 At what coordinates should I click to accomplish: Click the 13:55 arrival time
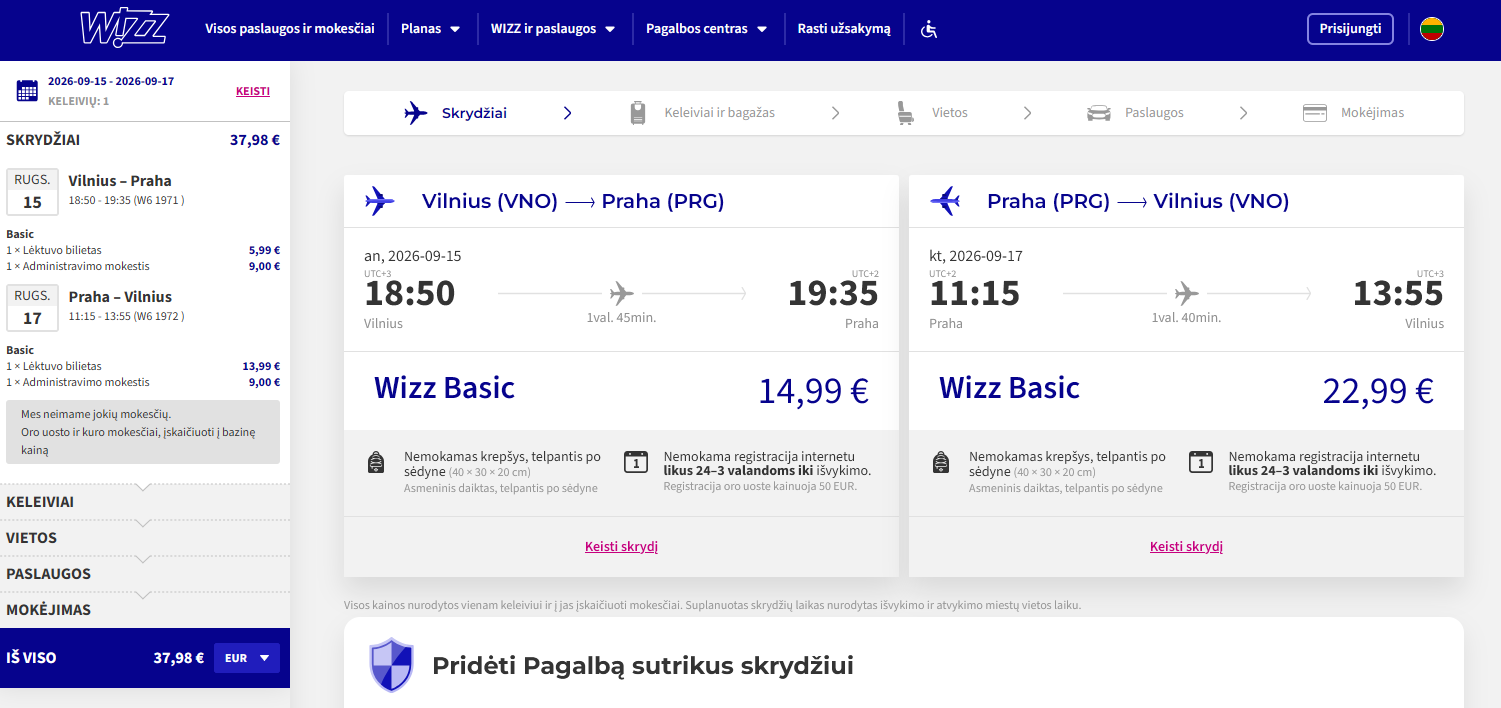pos(1398,294)
